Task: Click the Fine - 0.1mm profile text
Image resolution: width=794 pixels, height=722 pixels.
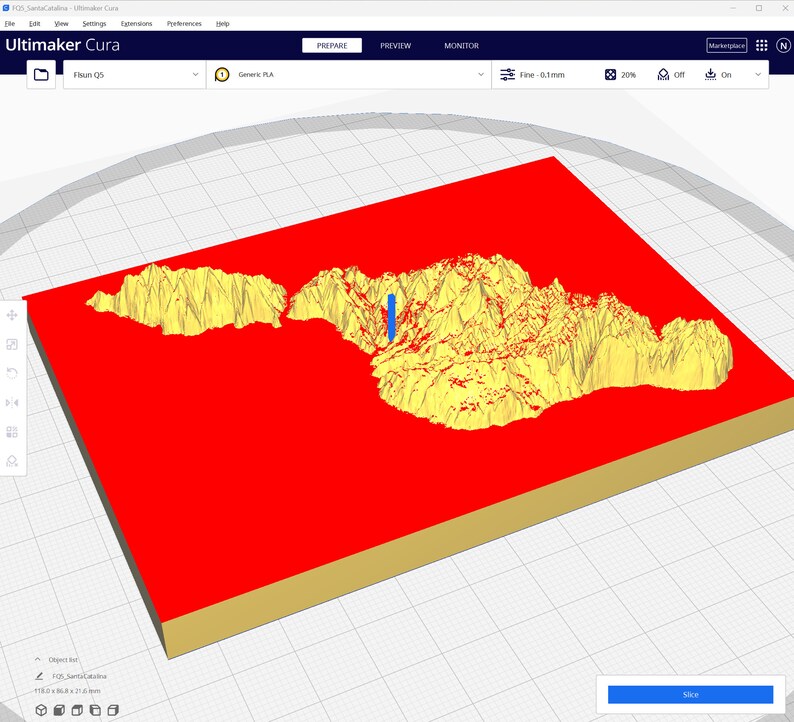Action: pos(542,75)
